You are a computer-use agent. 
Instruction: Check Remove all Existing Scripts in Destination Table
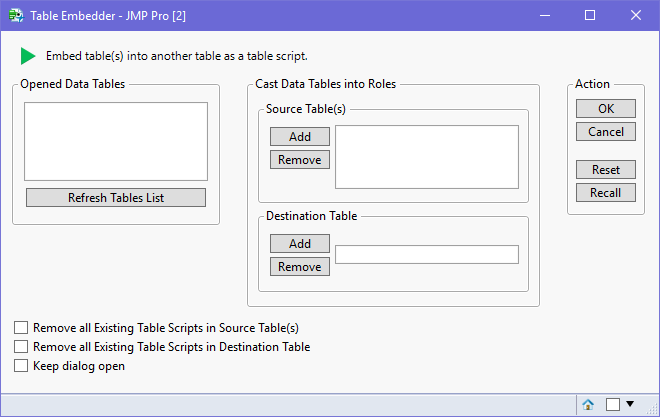(x=22, y=347)
